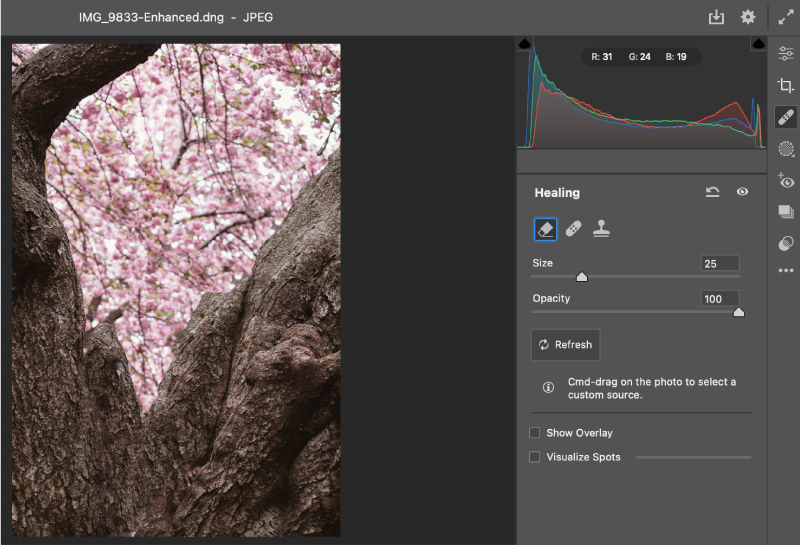Enable the Visualize Spots checkbox
The height and width of the screenshot is (545, 800).
click(x=535, y=457)
